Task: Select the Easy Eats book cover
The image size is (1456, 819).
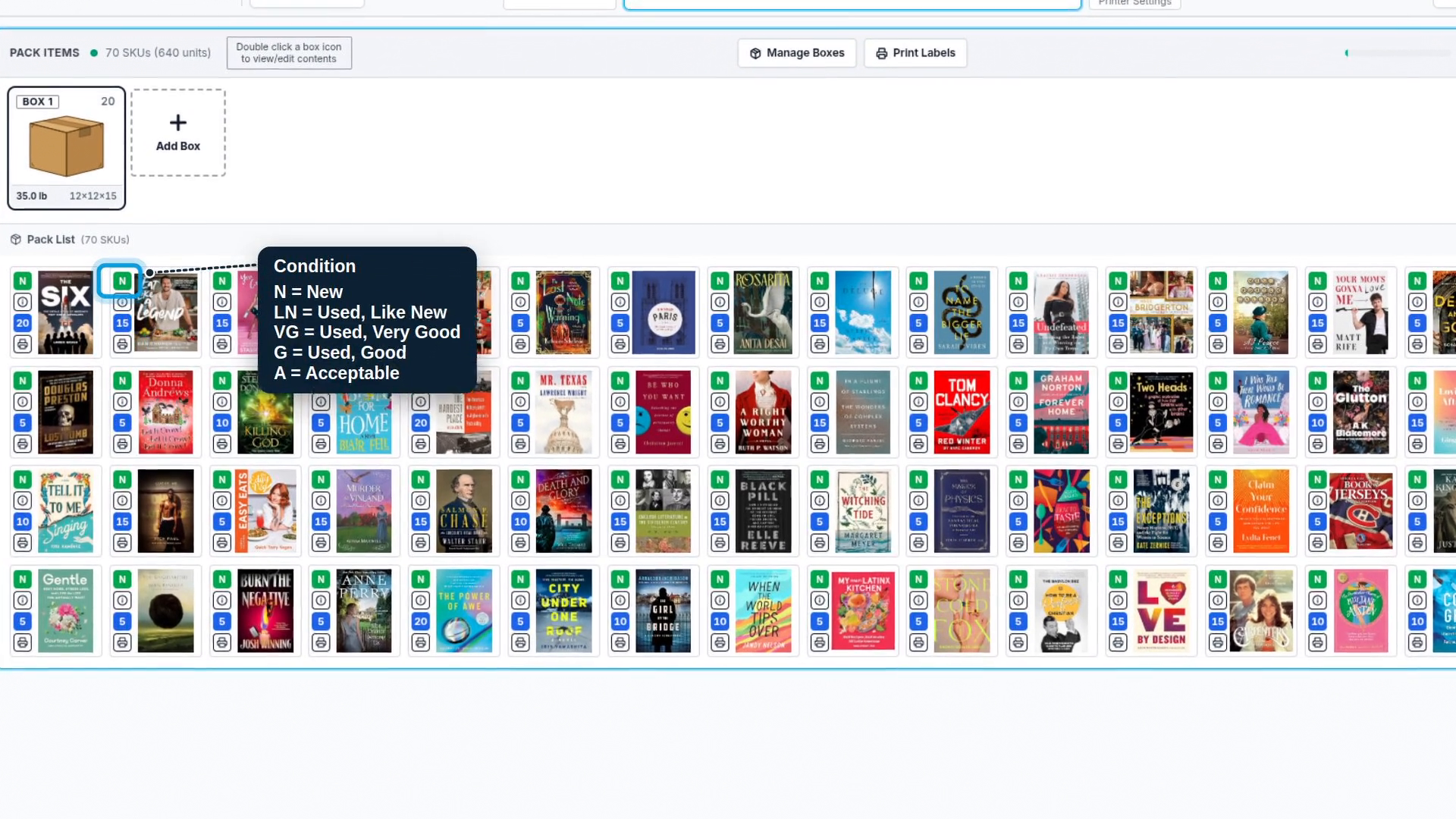Action: point(265,511)
